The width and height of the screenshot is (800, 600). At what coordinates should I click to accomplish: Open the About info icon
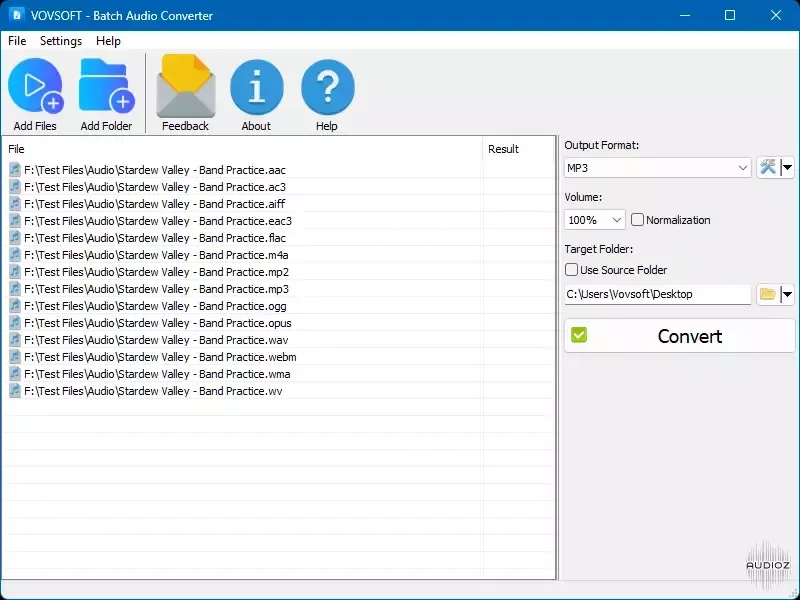[257, 86]
